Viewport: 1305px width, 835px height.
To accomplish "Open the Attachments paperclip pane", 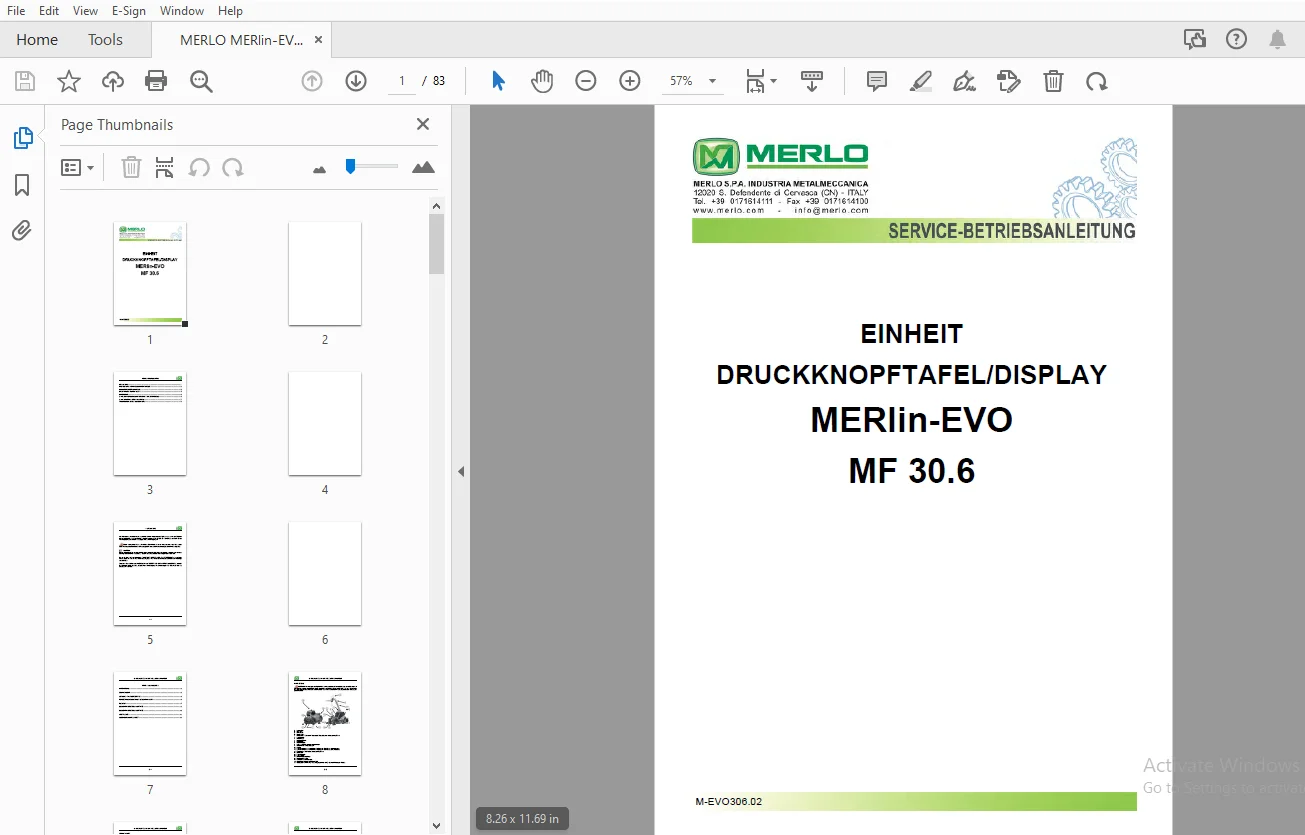I will coord(22,231).
